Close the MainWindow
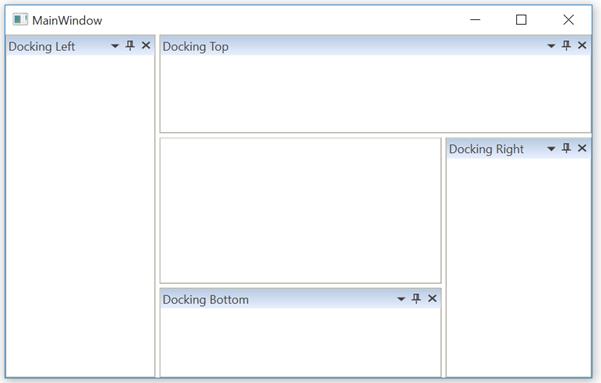 [x=568, y=20]
